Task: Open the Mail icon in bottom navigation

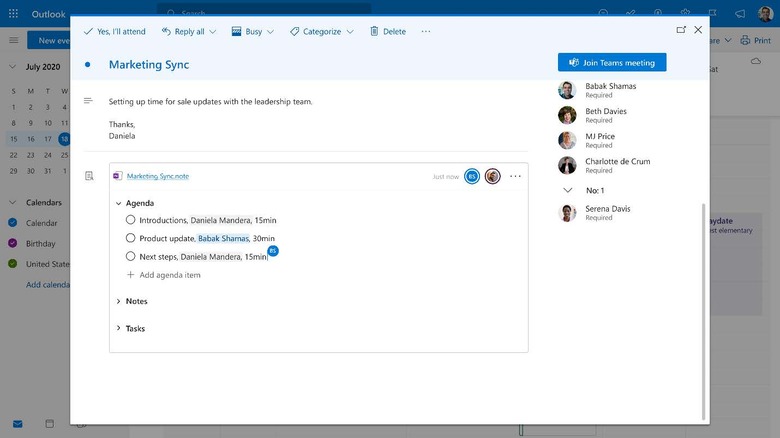Action: [17, 424]
